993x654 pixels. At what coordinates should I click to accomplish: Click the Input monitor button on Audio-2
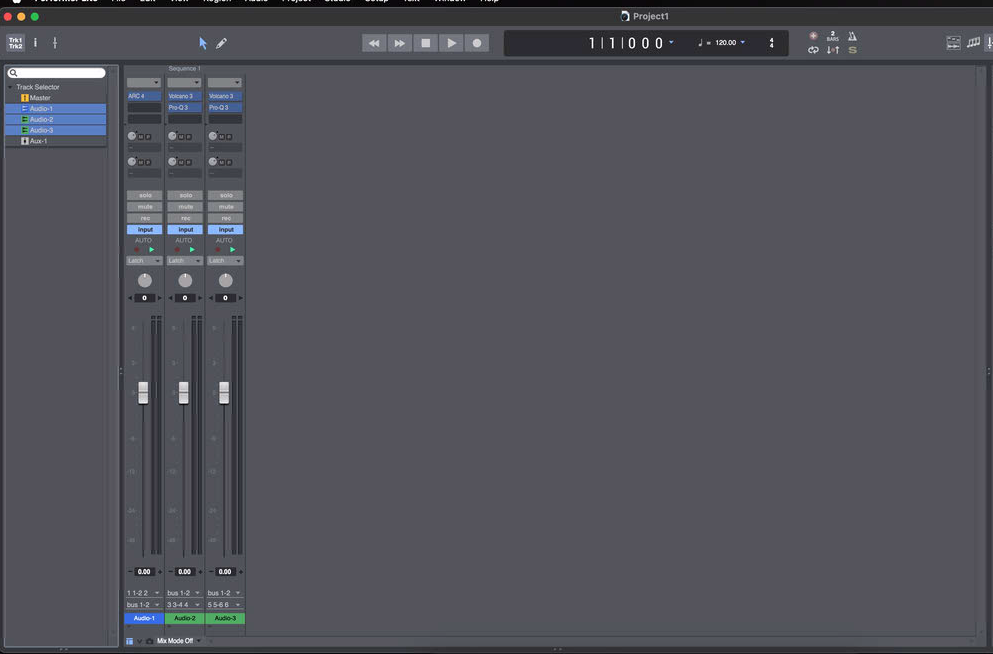click(185, 230)
